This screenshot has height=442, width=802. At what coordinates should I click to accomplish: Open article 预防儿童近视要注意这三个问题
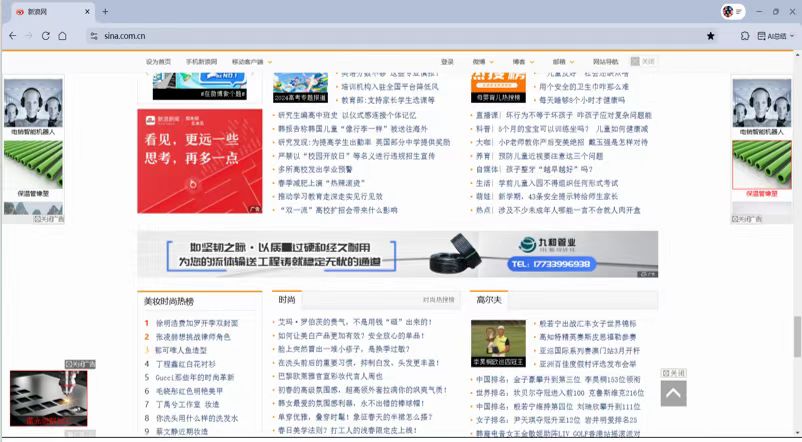click(540, 156)
